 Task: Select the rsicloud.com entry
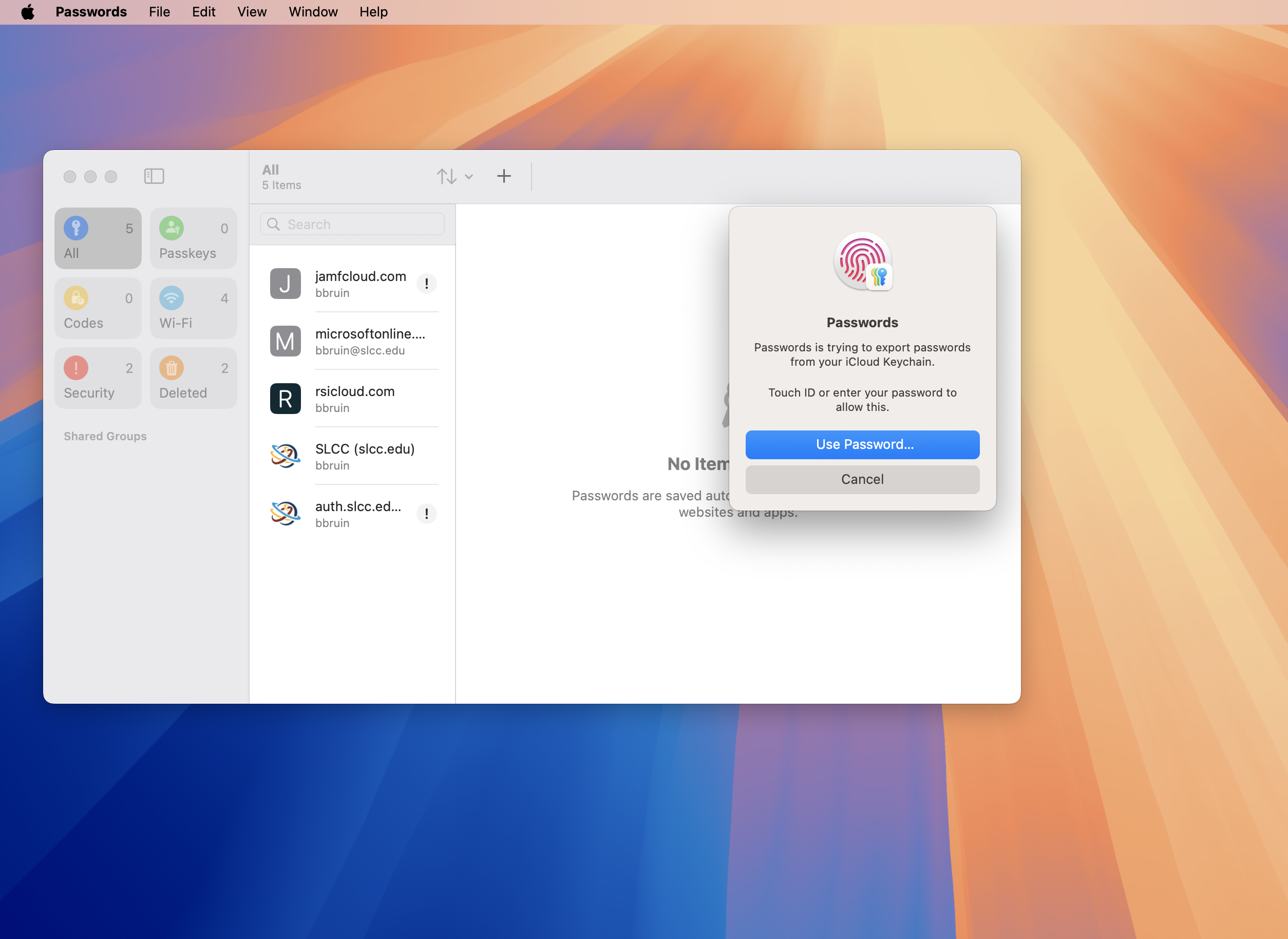352,399
